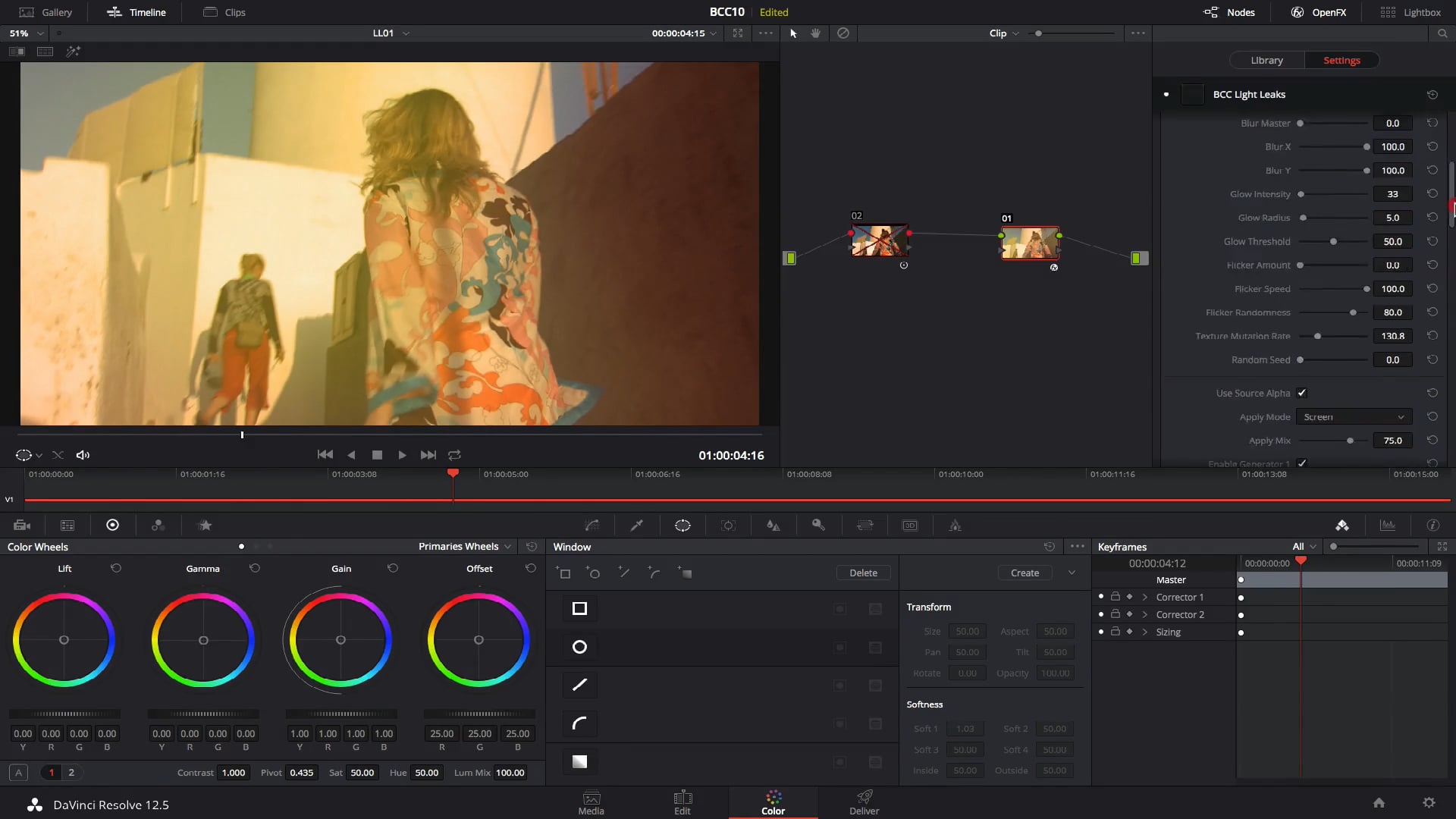Enable the Enable Generator checkbox

(1303, 463)
